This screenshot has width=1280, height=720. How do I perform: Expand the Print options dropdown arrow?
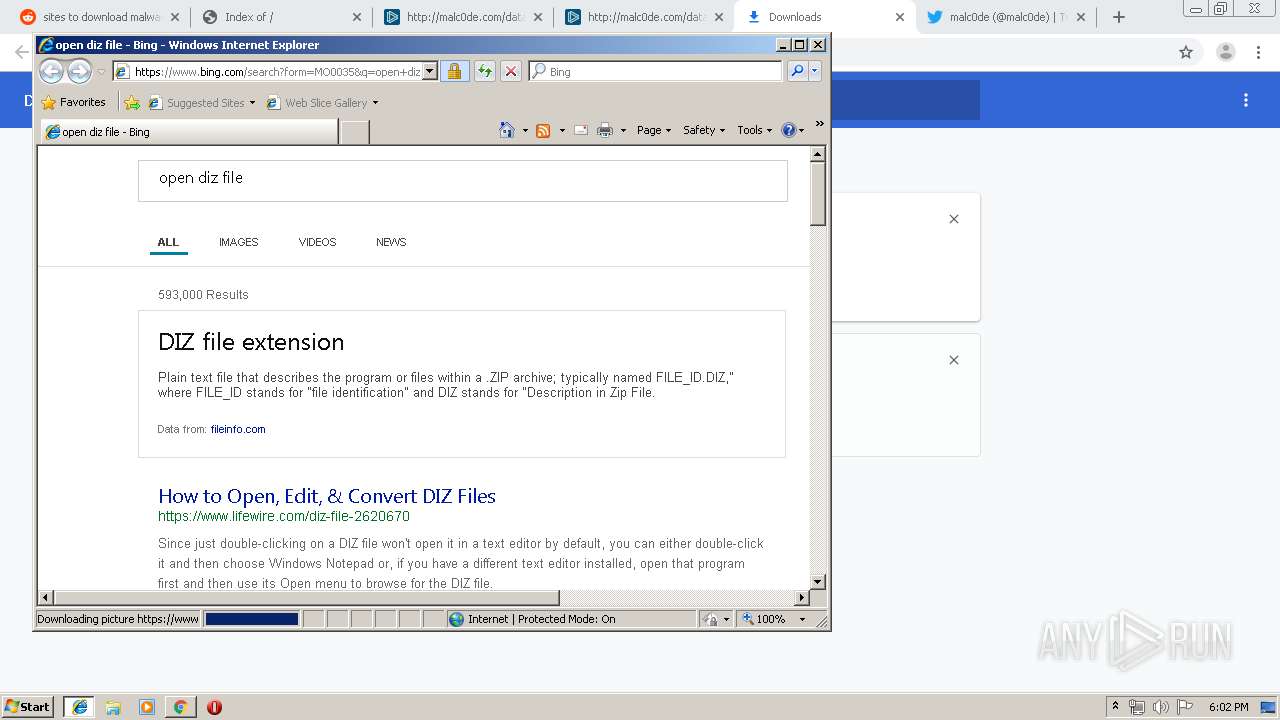click(x=623, y=130)
